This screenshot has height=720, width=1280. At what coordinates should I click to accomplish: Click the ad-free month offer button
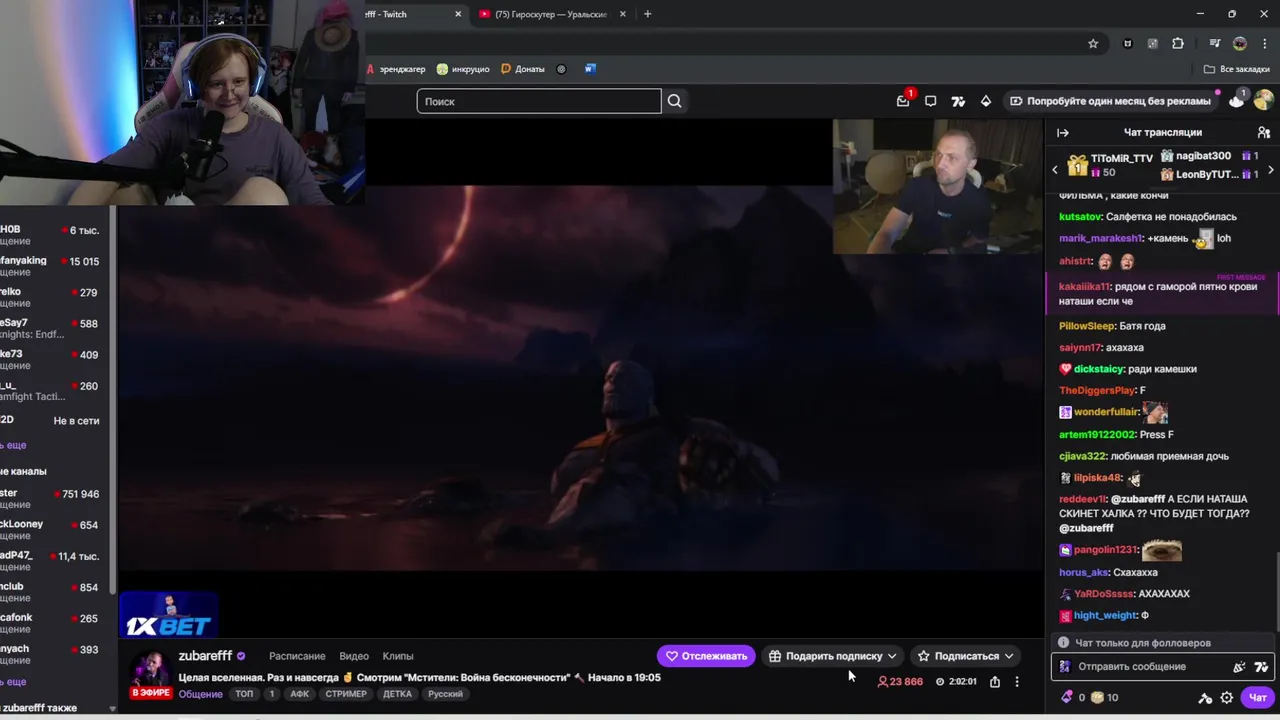tap(1109, 101)
